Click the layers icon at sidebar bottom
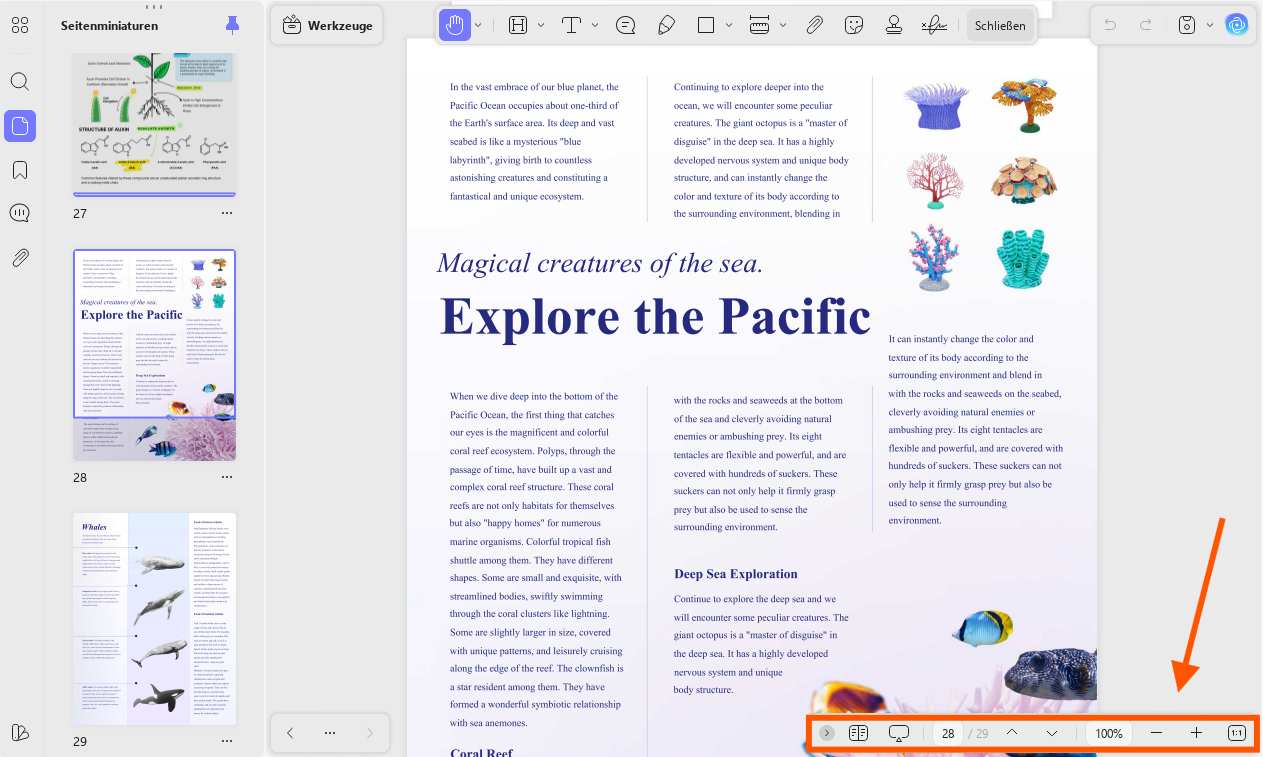Screen dimensions: 1263x757 pyautogui.click(x=20, y=732)
